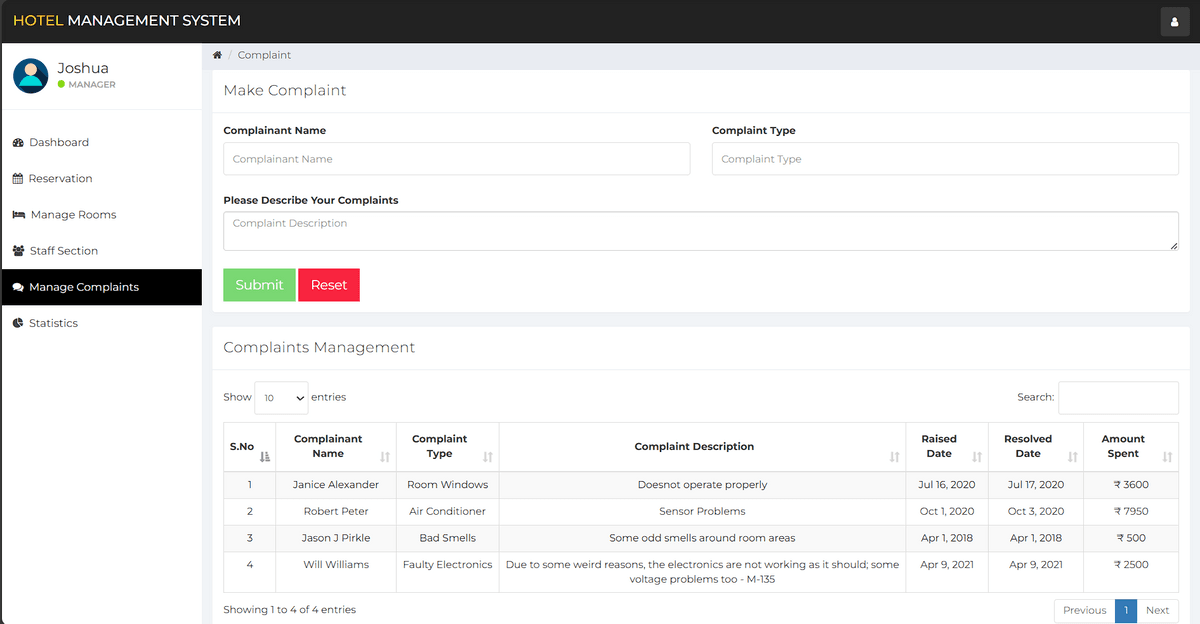Click Joshua's avatar picture
This screenshot has height=624, width=1200.
click(x=31, y=76)
